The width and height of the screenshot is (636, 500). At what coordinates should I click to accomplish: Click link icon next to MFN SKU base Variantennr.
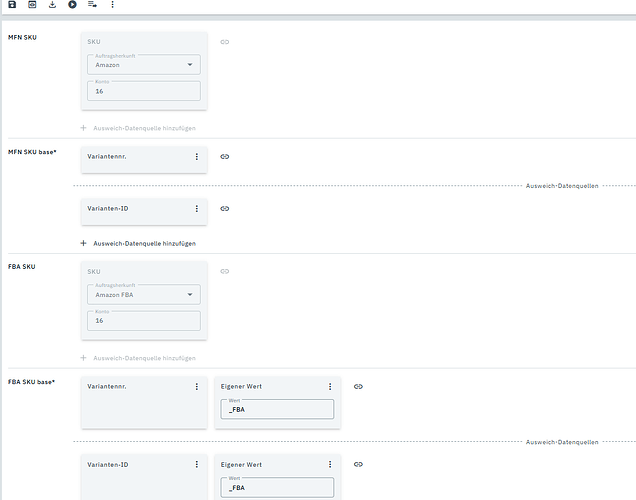point(225,157)
